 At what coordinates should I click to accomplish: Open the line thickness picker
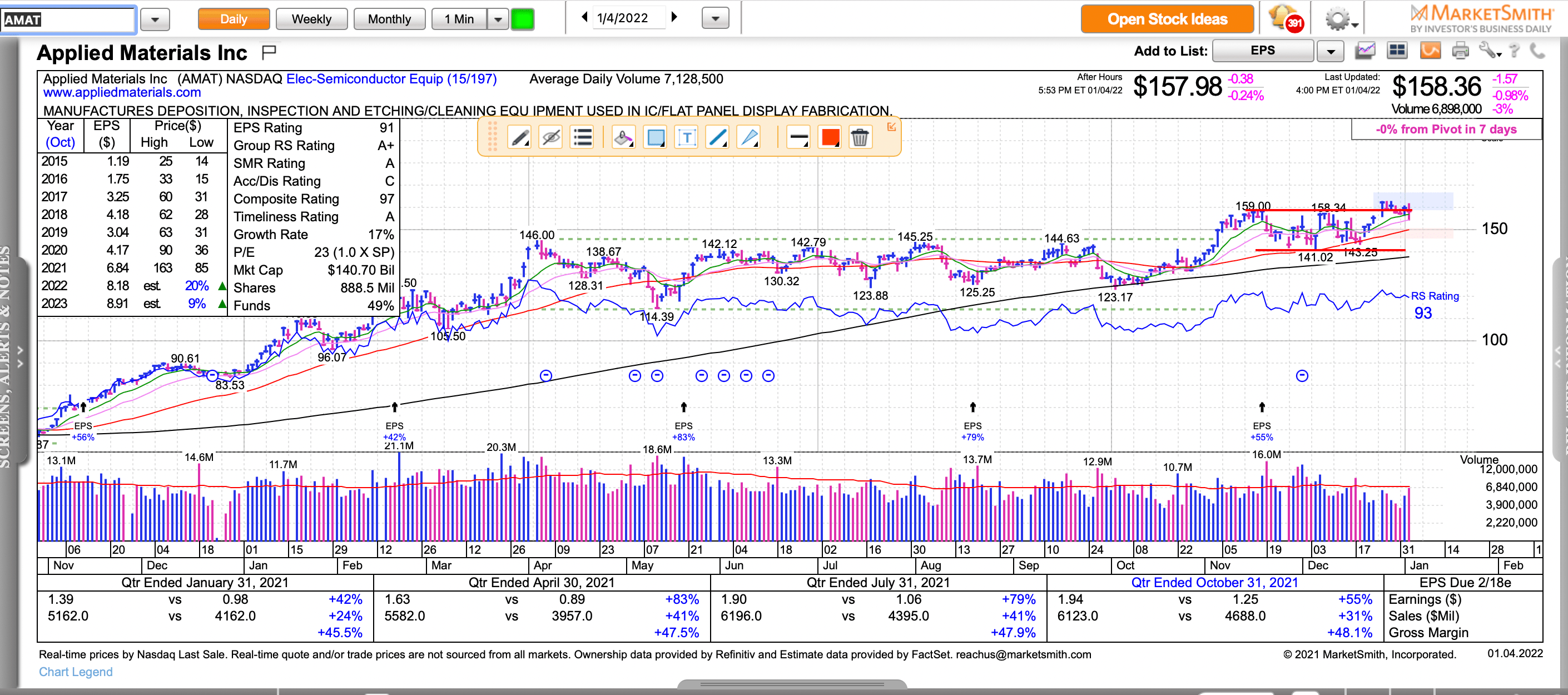tap(798, 137)
